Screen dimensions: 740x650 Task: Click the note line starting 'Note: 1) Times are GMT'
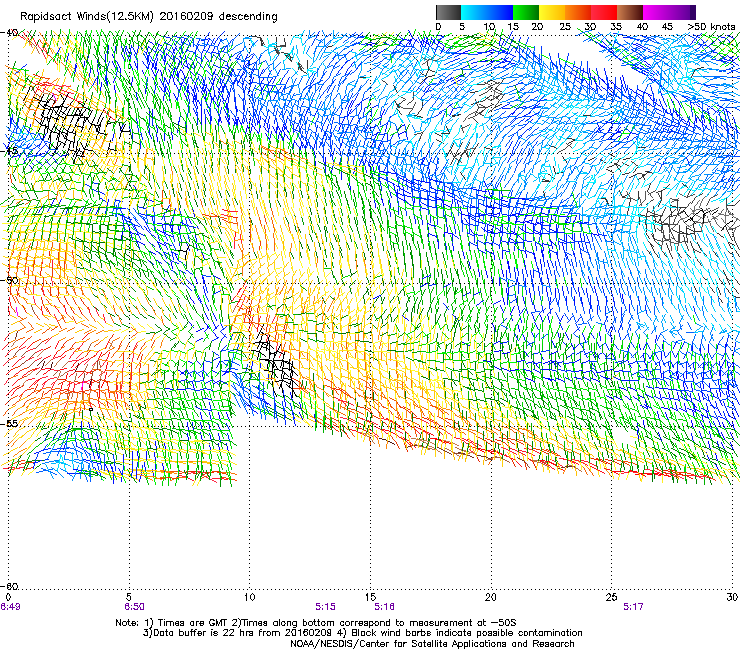(x=316, y=623)
